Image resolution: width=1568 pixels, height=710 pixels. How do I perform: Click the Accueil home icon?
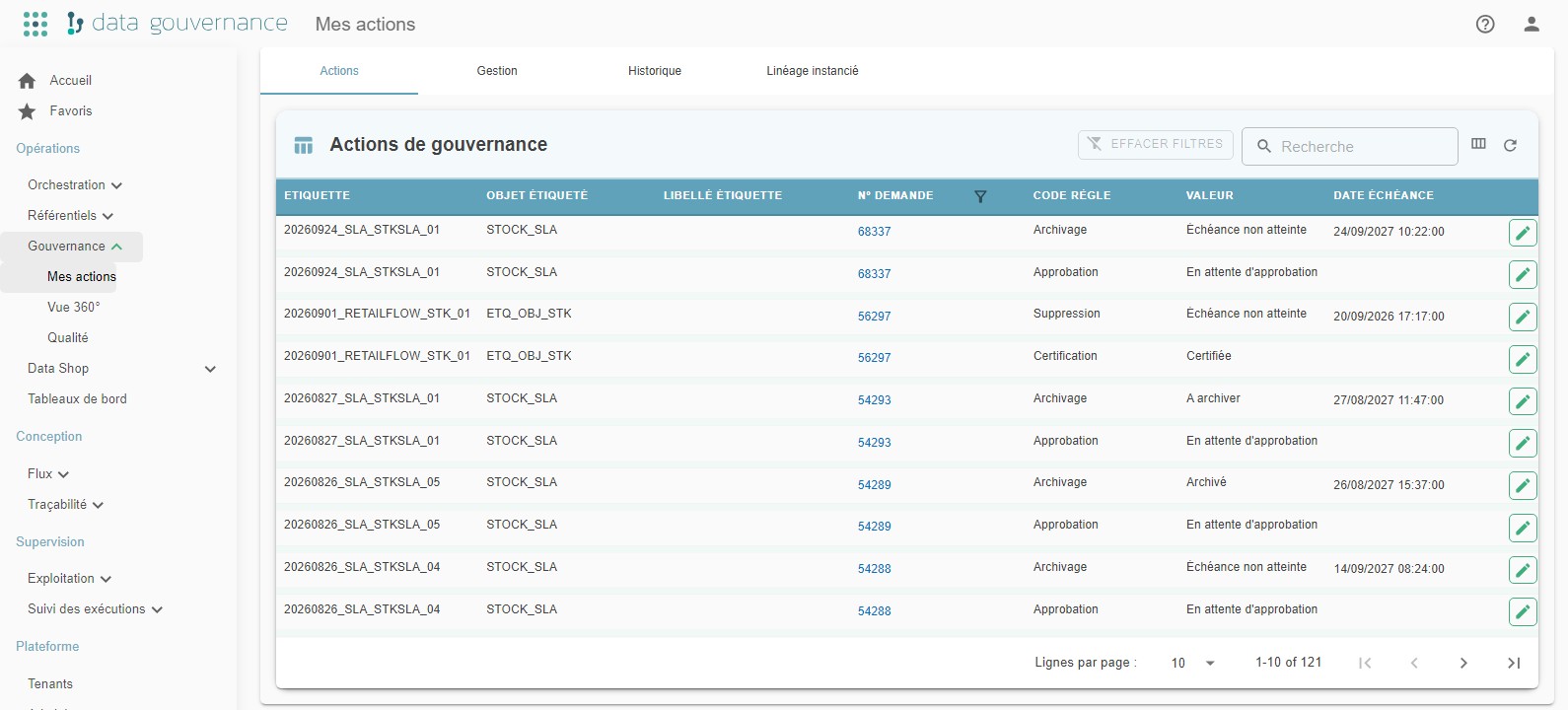click(28, 81)
